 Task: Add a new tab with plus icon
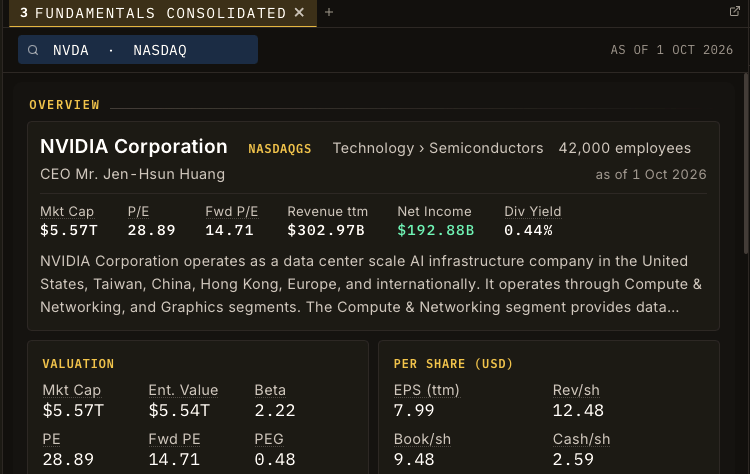click(329, 12)
